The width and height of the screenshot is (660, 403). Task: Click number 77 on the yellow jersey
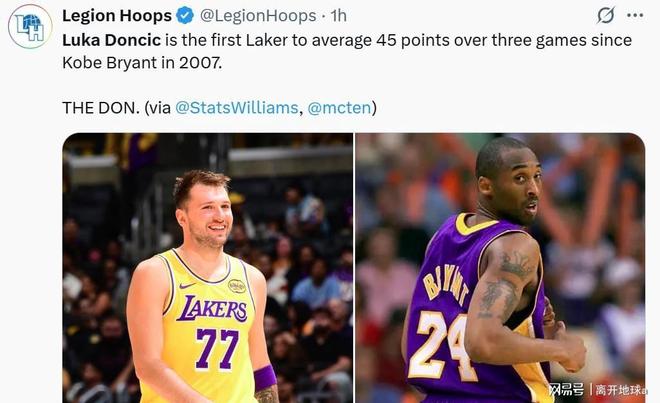click(x=216, y=349)
